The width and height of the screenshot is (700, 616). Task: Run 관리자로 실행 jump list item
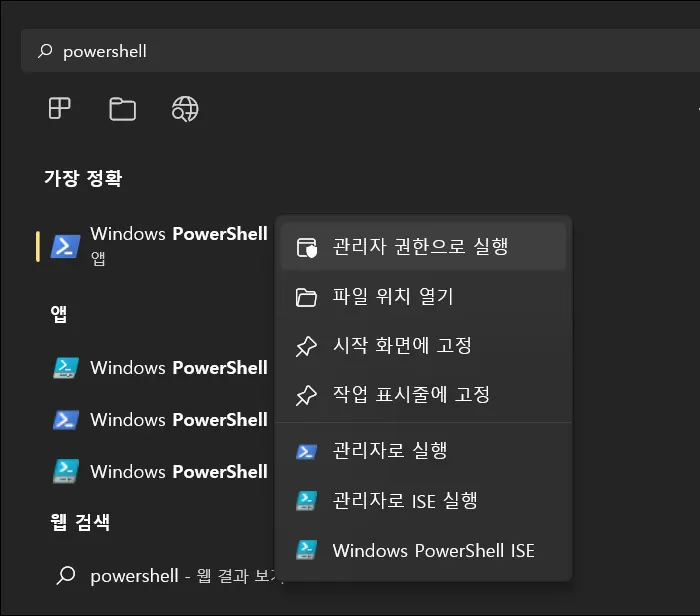point(424,451)
